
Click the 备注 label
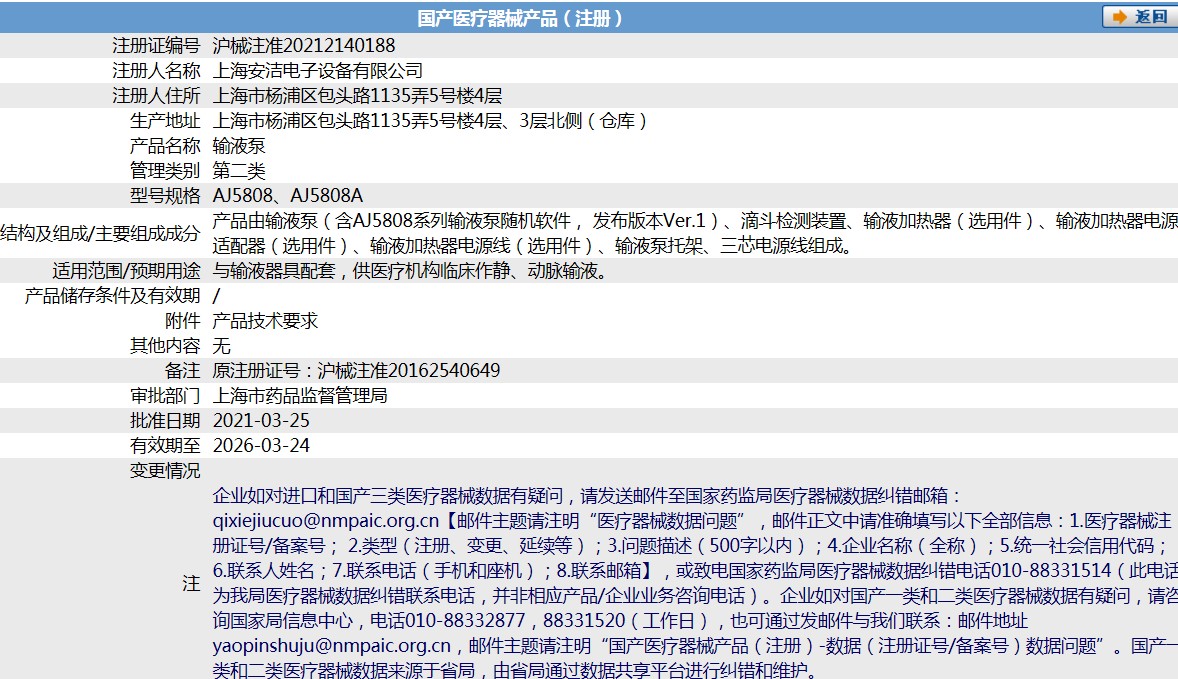pyautogui.click(x=183, y=370)
